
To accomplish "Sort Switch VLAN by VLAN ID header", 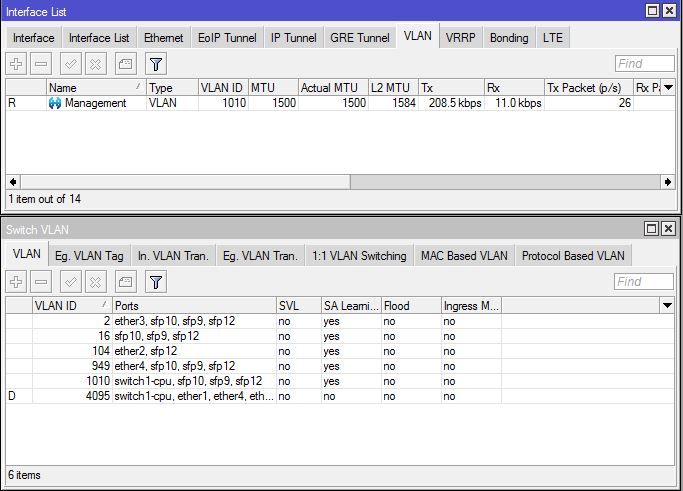I will (72, 306).
